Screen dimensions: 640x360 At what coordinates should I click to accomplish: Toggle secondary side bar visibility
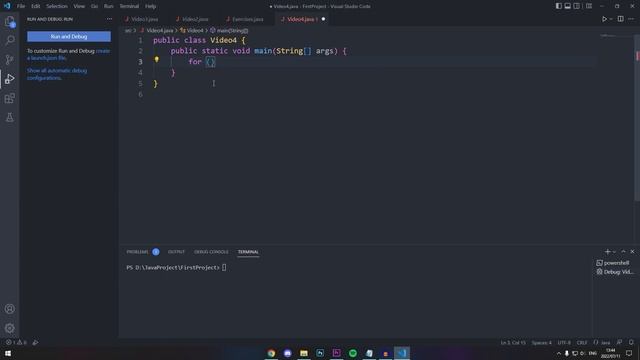[576, 6]
